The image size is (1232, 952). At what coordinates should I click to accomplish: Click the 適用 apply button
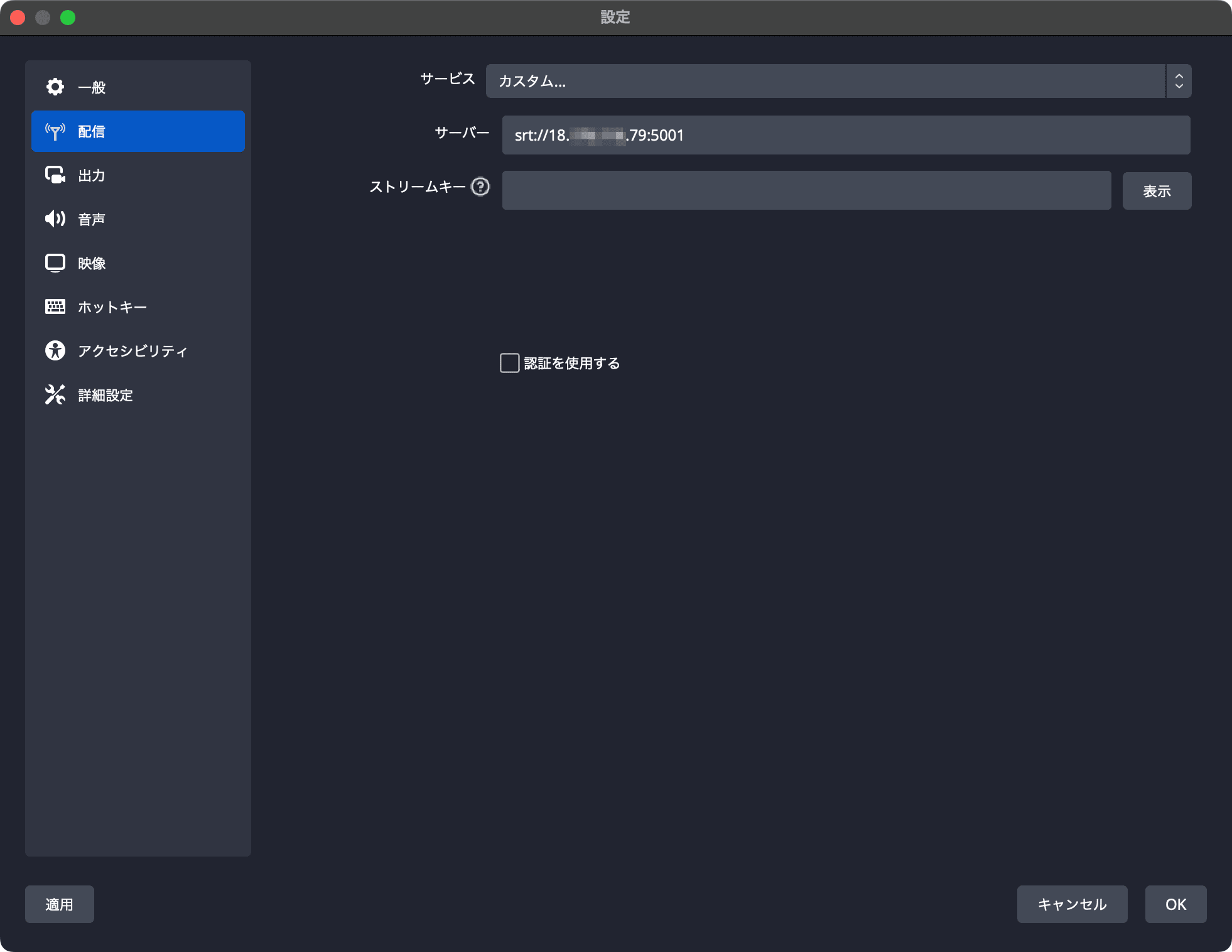pyautogui.click(x=60, y=904)
